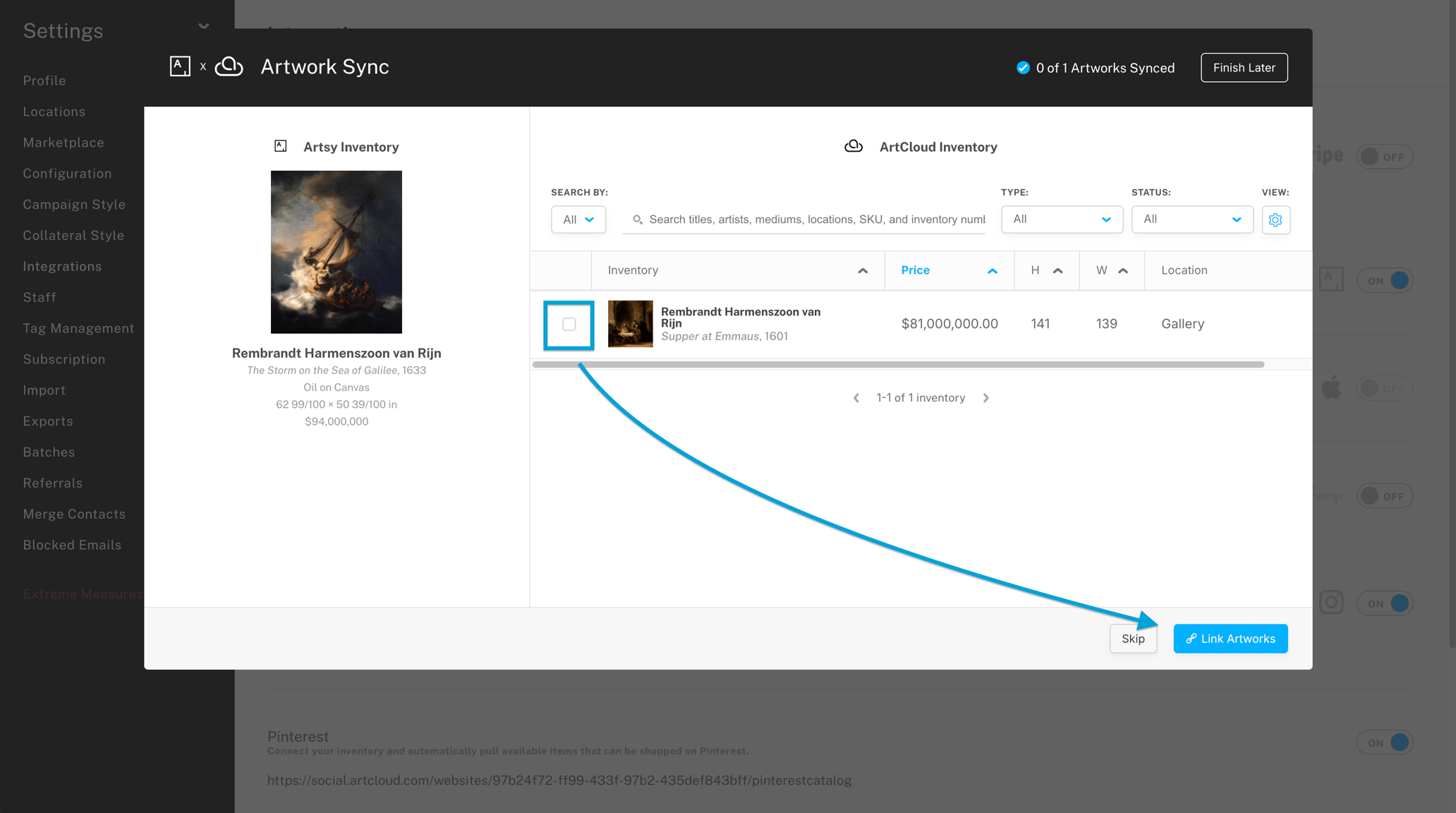
Task: Check the checkbox on the Rembrandt inventory row
Action: tap(569, 325)
